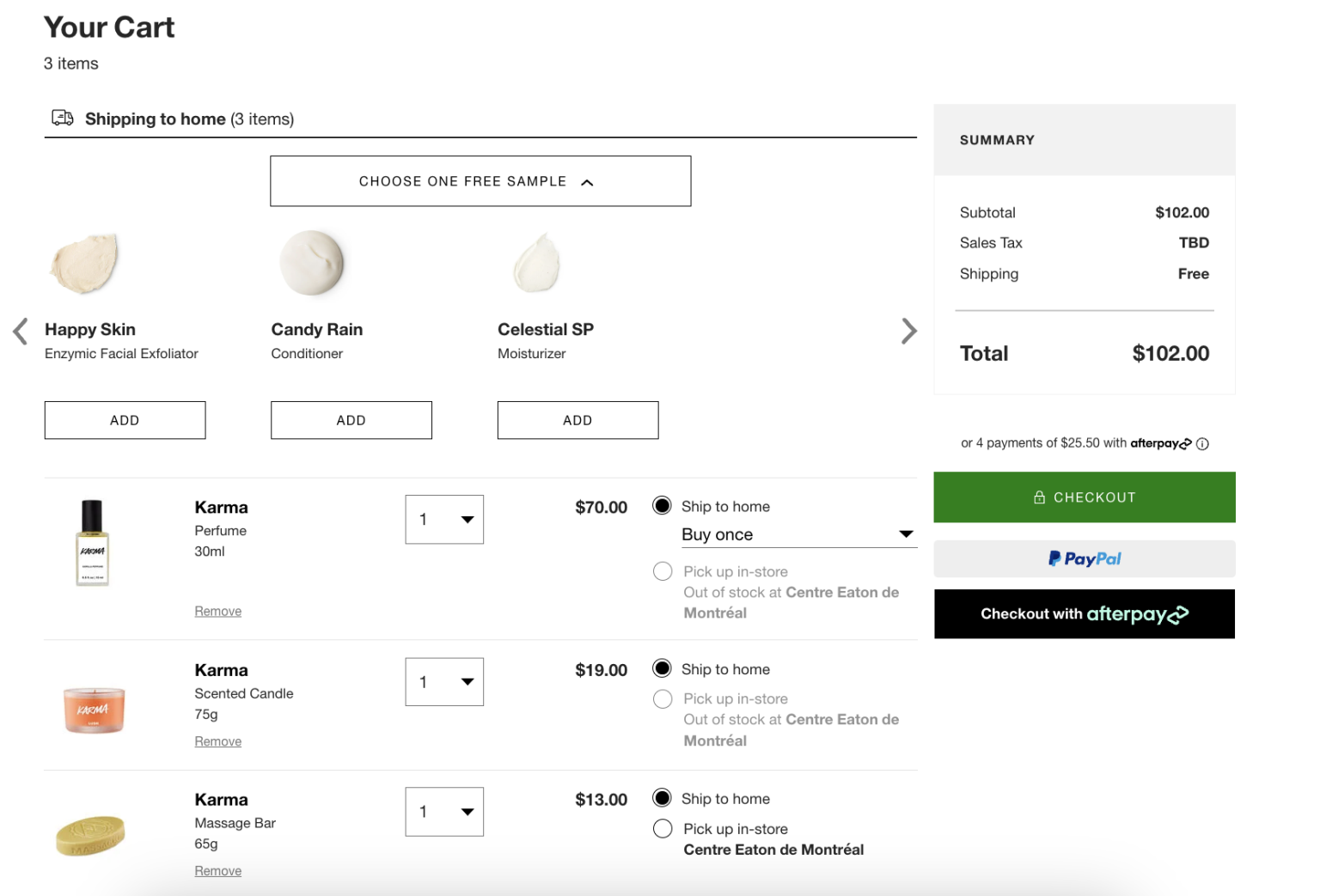The image size is (1320, 896).
Task: Click the shipping truck icon
Action: tap(61, 118)
